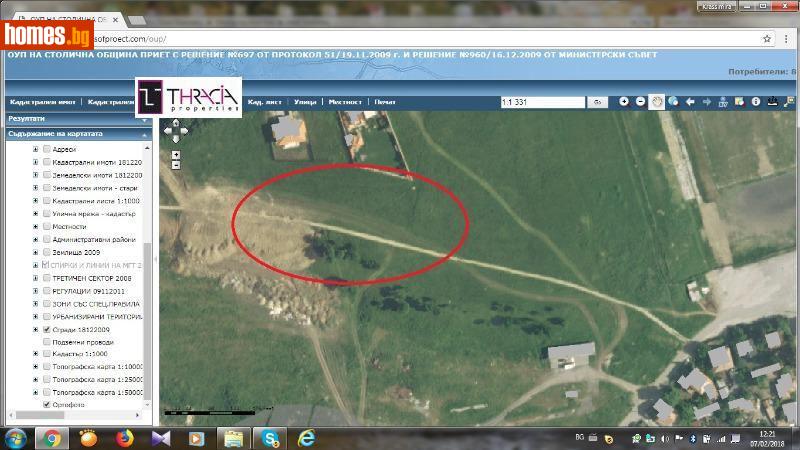Click the side panel collapse handle

tap(156, 259)
